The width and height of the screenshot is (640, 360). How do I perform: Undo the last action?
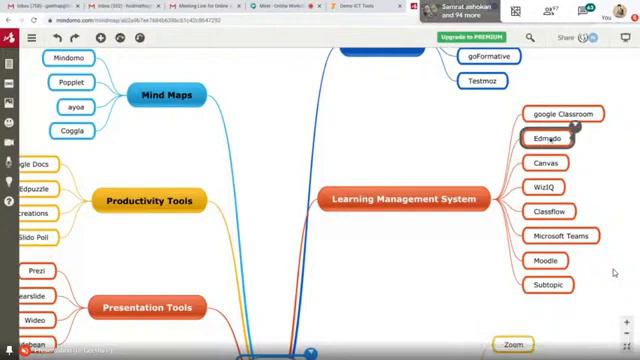(58, 38)
